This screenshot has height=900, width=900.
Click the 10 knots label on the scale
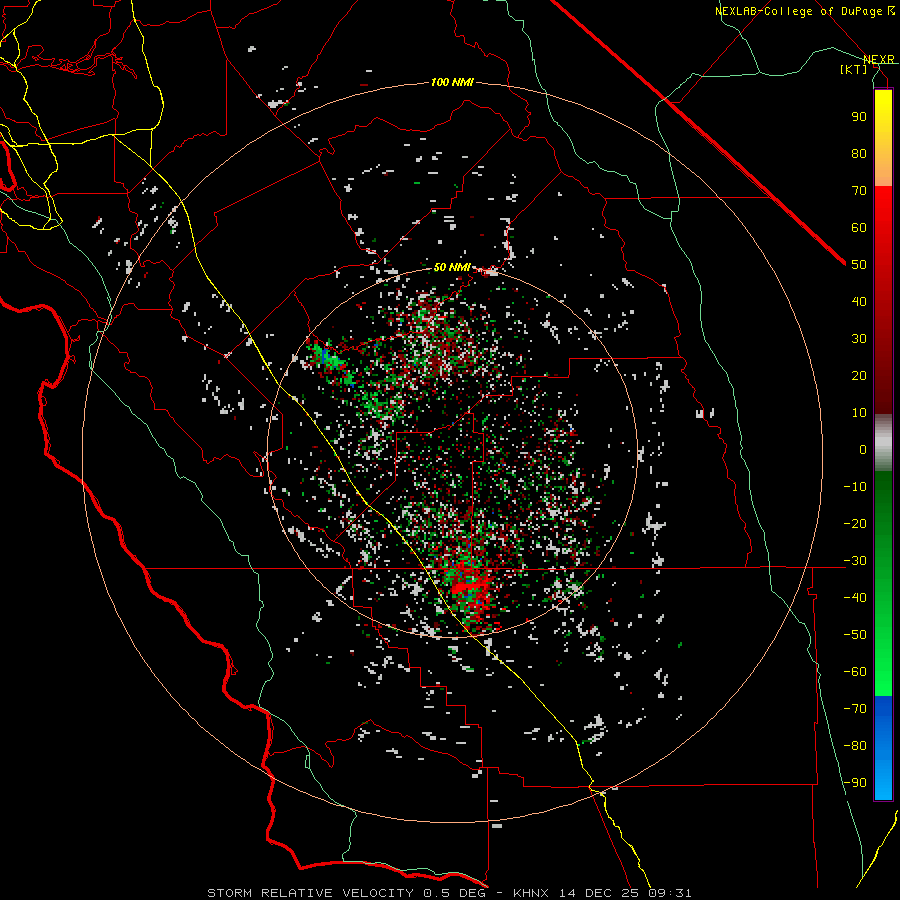pos(859,413)
